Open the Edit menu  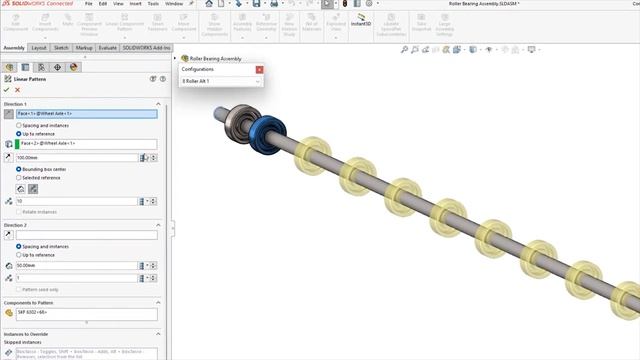(103, 4)
